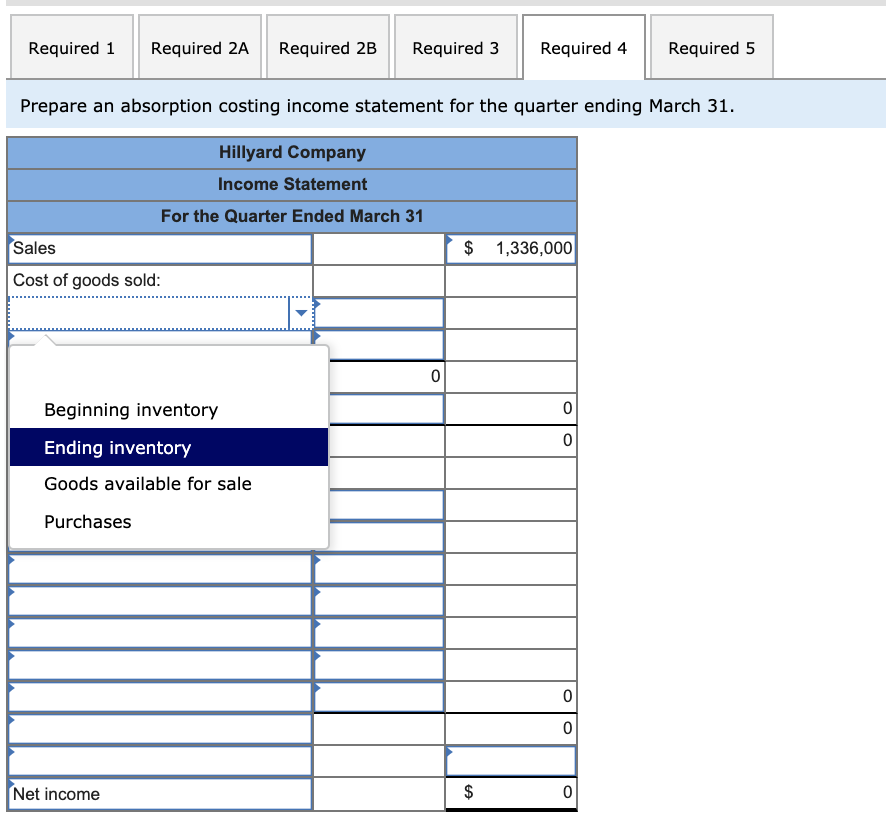The height and width of the screenshot is (820, 886).
Task: Open the Required 5 tab
Action: [x=711, y=47]
